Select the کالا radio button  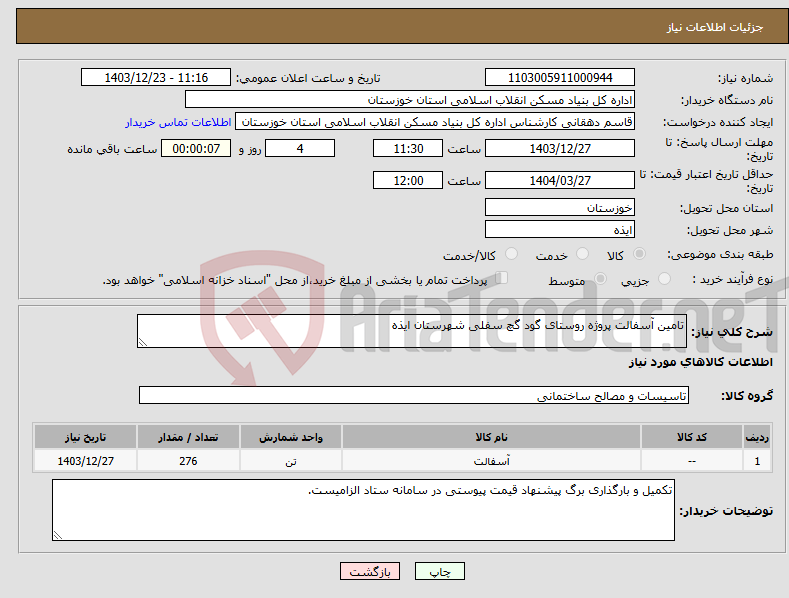point(639,254)
